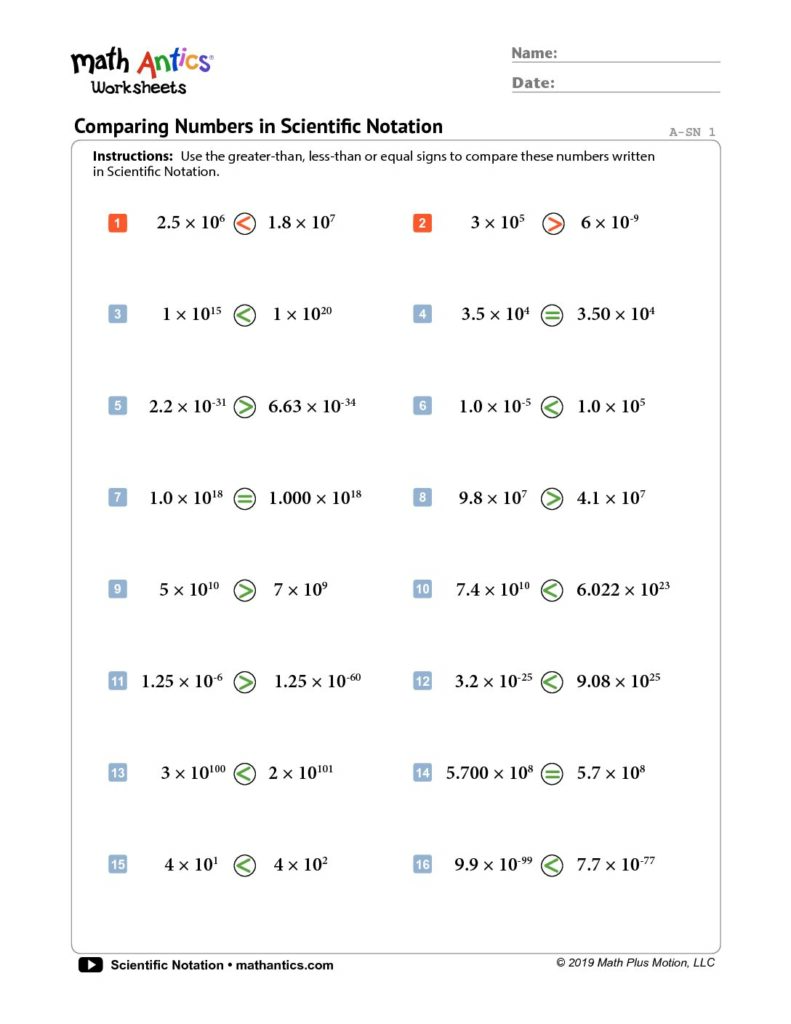Screen dimensions: 791x1024
Task: Click the orange problem number 2 badge
Action: [422, 224]
